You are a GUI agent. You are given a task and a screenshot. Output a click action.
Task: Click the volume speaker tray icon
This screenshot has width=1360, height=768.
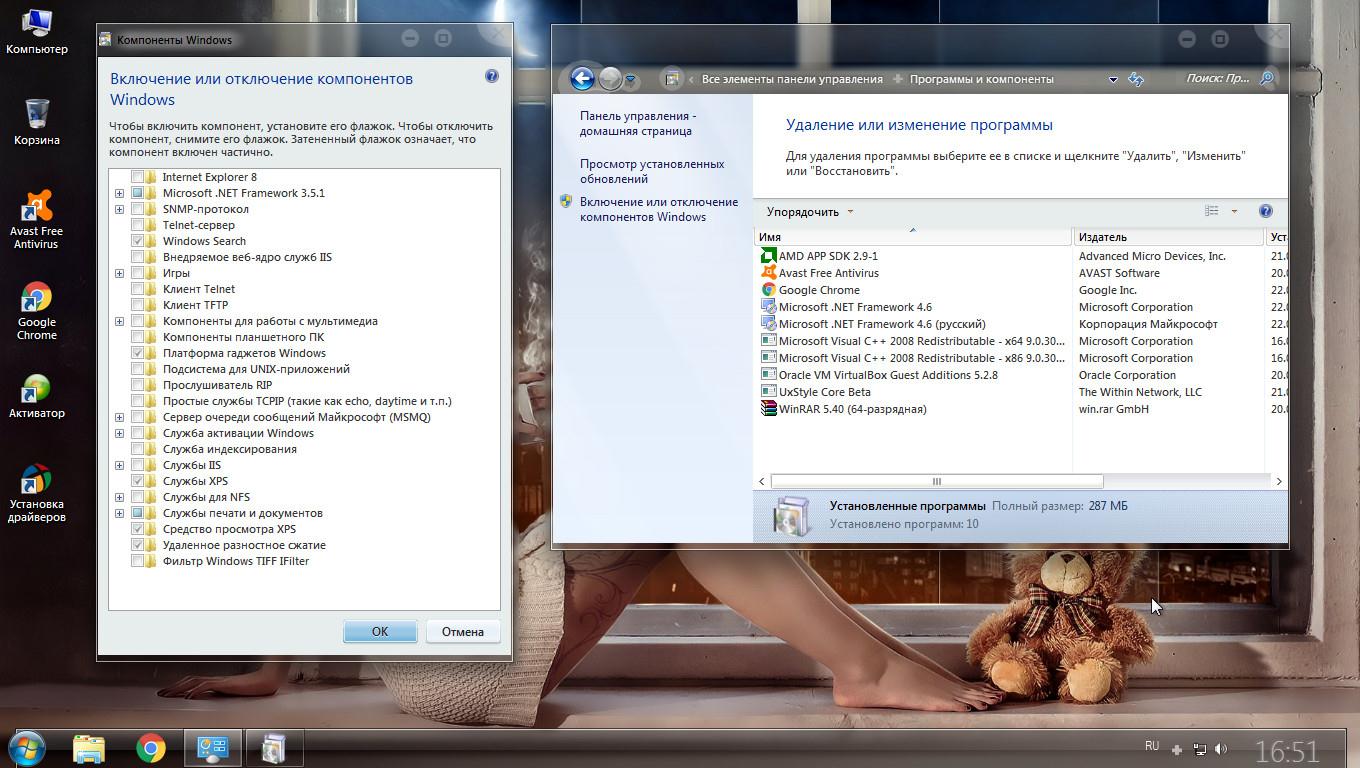pyautogui.click(x=1221, y=749)
